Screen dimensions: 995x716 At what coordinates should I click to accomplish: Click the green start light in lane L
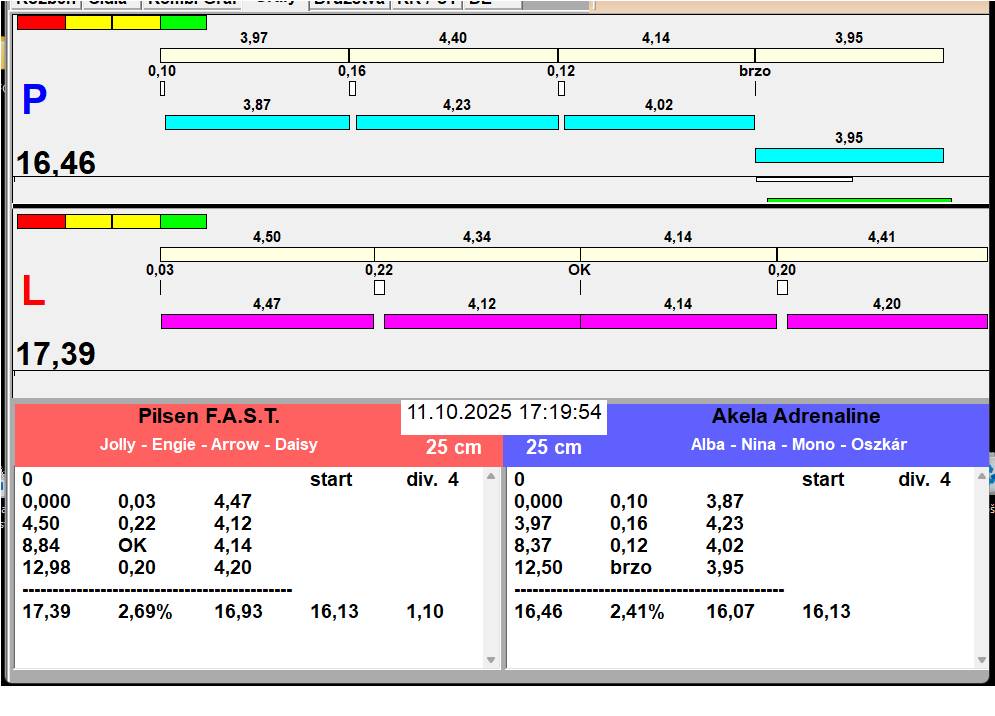click(183, 222)
